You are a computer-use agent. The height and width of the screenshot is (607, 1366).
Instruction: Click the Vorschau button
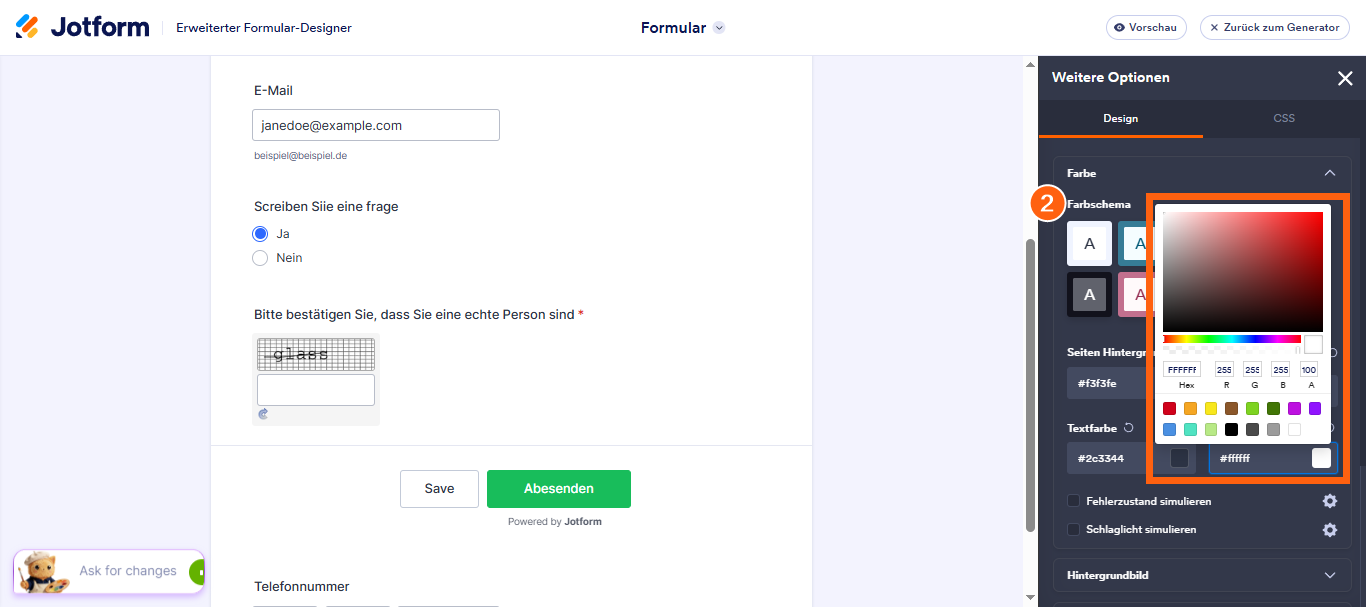point(1146,28)
